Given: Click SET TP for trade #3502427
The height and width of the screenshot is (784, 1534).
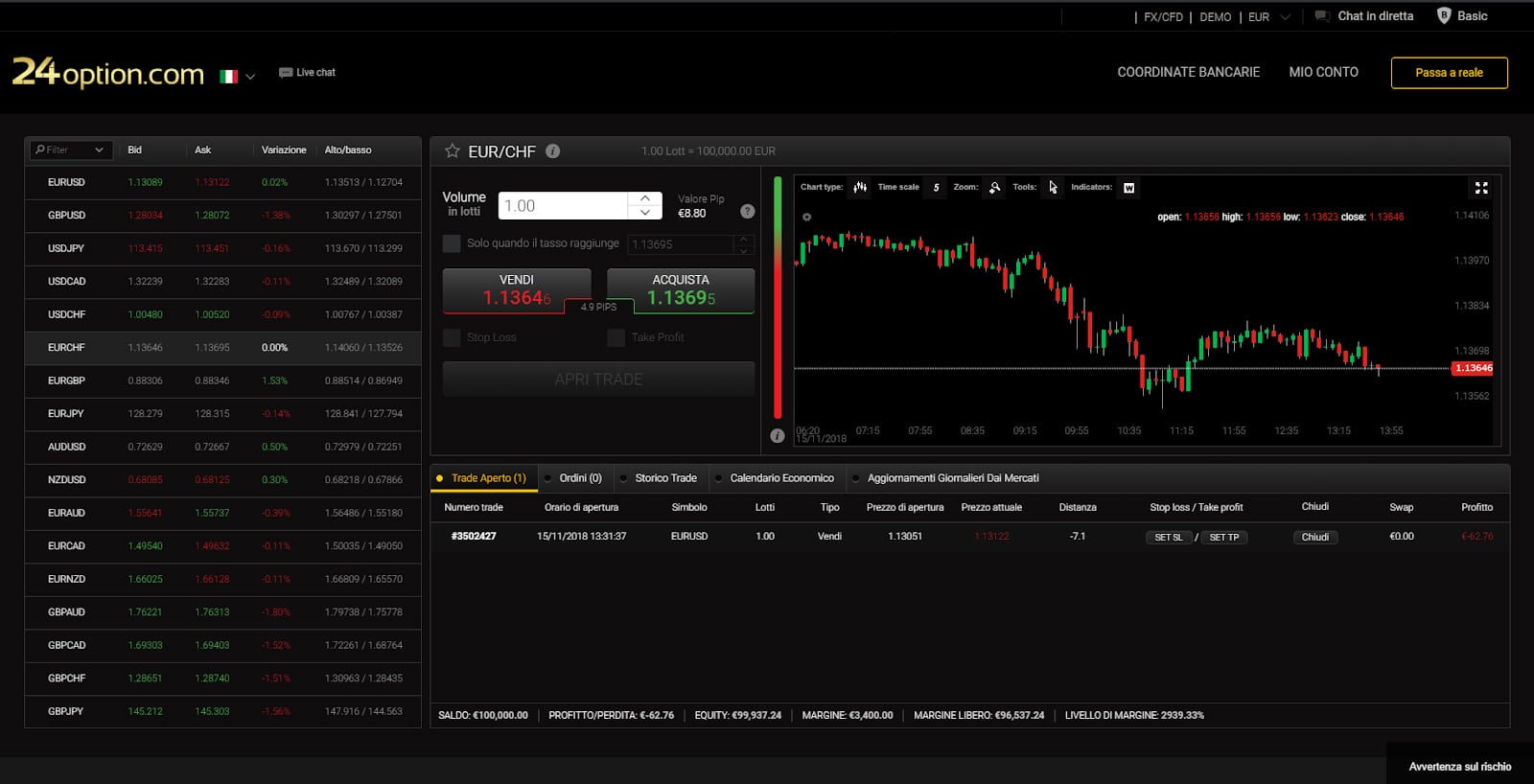Looking at the screenshot, I should pos(1224,538).
